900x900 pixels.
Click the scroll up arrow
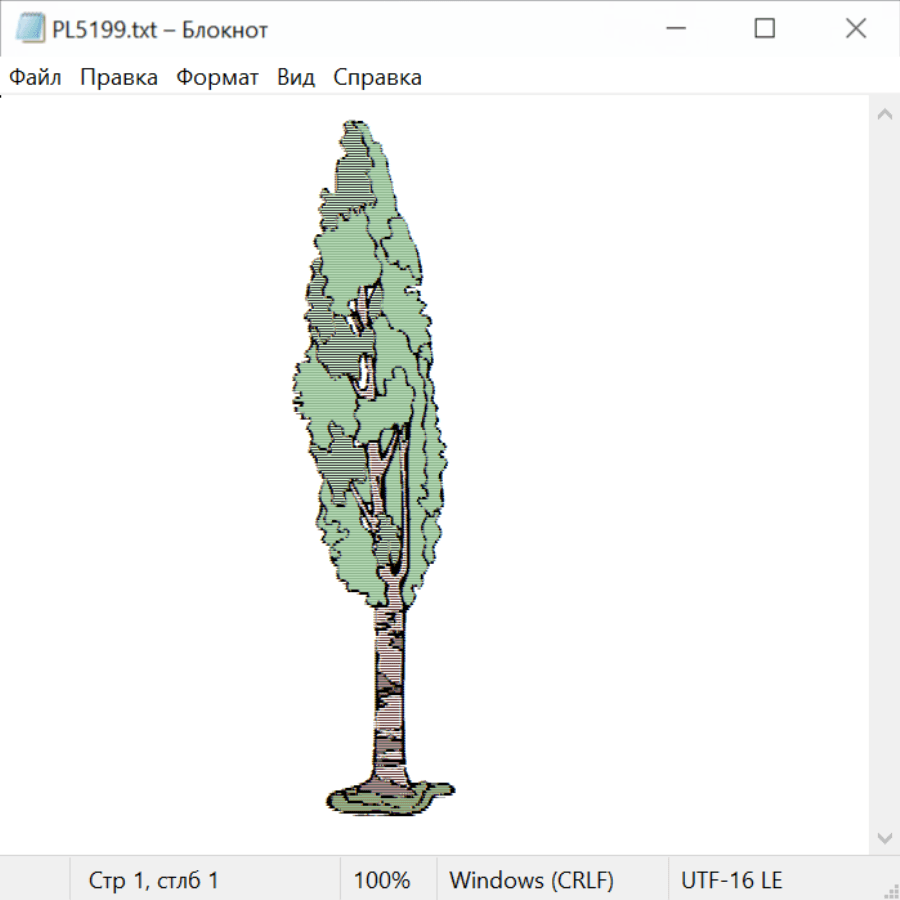[x=884, y=114]
